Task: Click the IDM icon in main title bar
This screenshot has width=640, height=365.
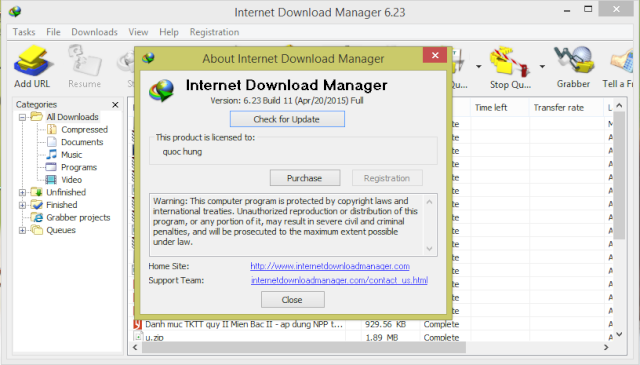Action: pos(15,11)
